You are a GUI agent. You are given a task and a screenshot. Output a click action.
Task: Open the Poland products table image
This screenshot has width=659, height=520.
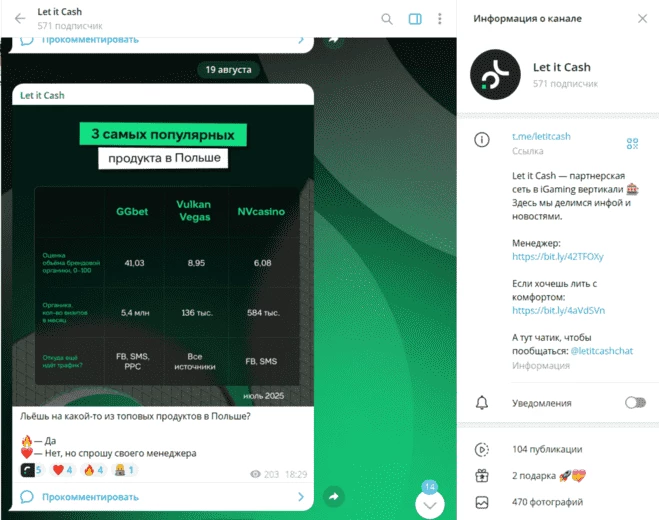pyautogui.click(x=163, y=255)
